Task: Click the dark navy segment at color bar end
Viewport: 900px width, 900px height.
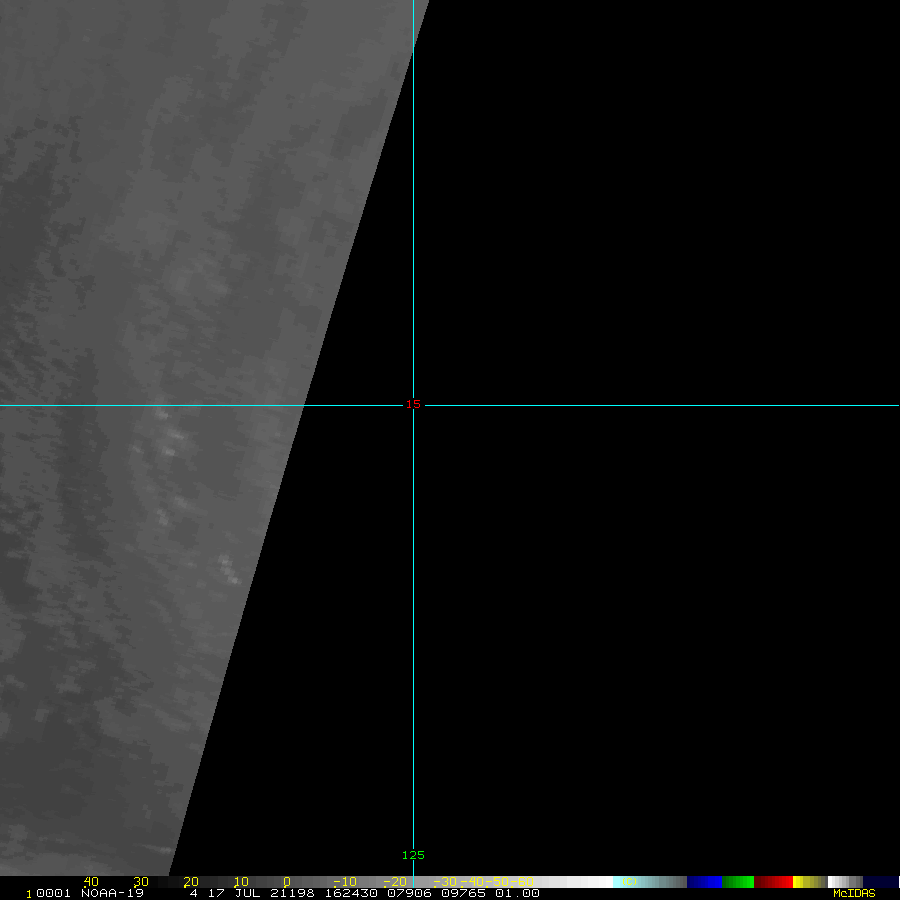Action: [880, 882]
